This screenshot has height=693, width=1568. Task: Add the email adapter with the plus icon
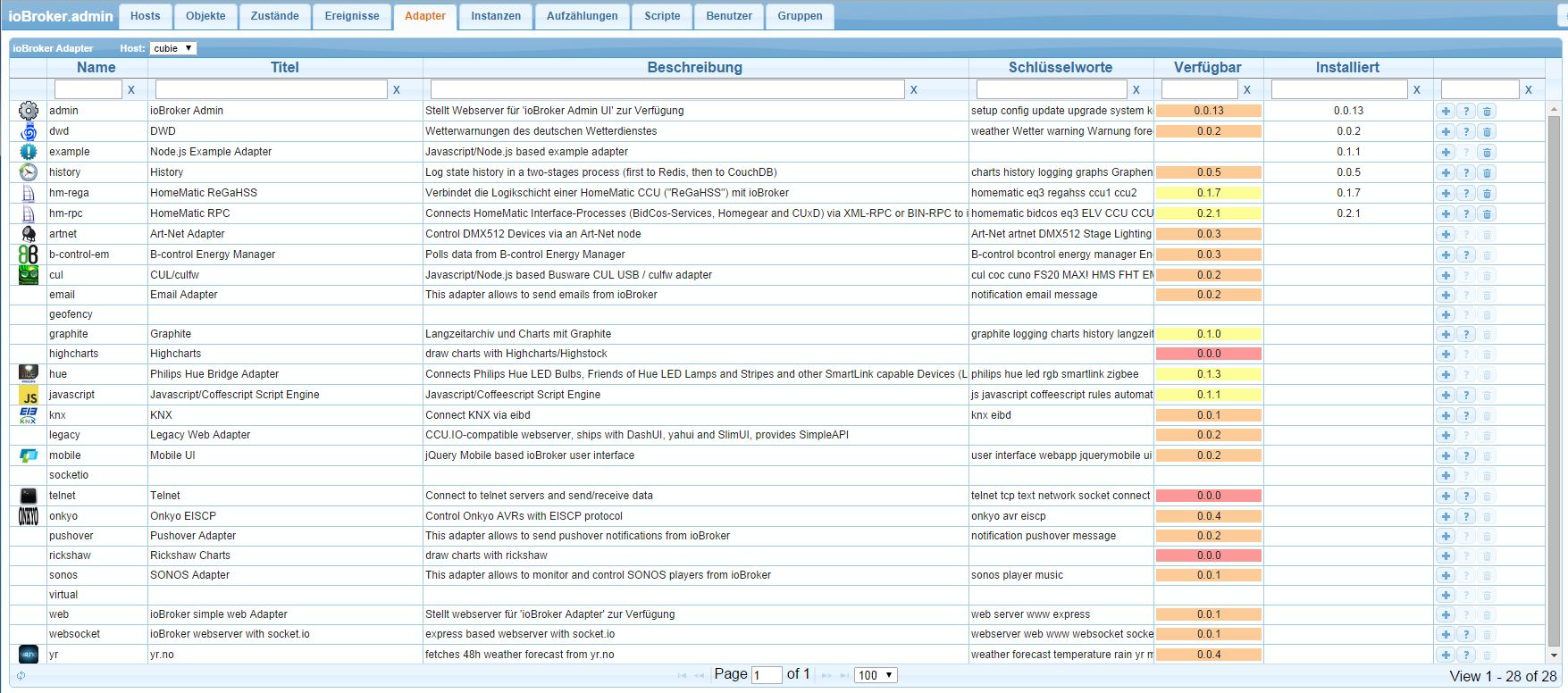[x=1446, y=295]
